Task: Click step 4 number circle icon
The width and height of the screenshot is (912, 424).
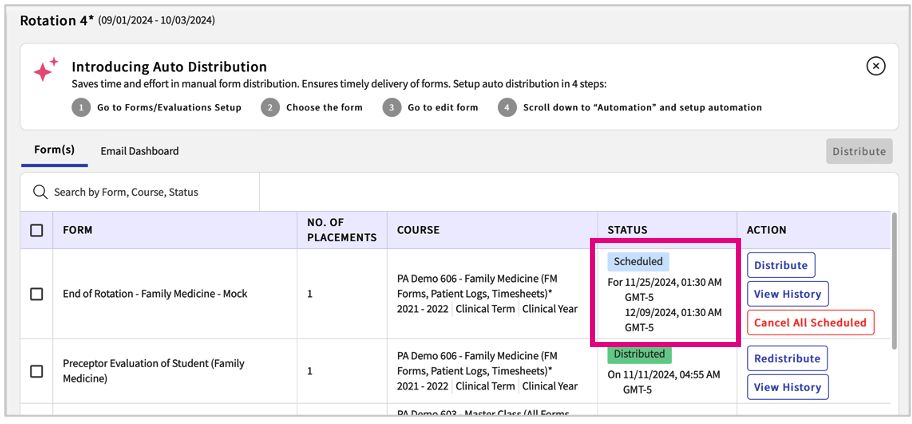Action: [x=507, y=108]
